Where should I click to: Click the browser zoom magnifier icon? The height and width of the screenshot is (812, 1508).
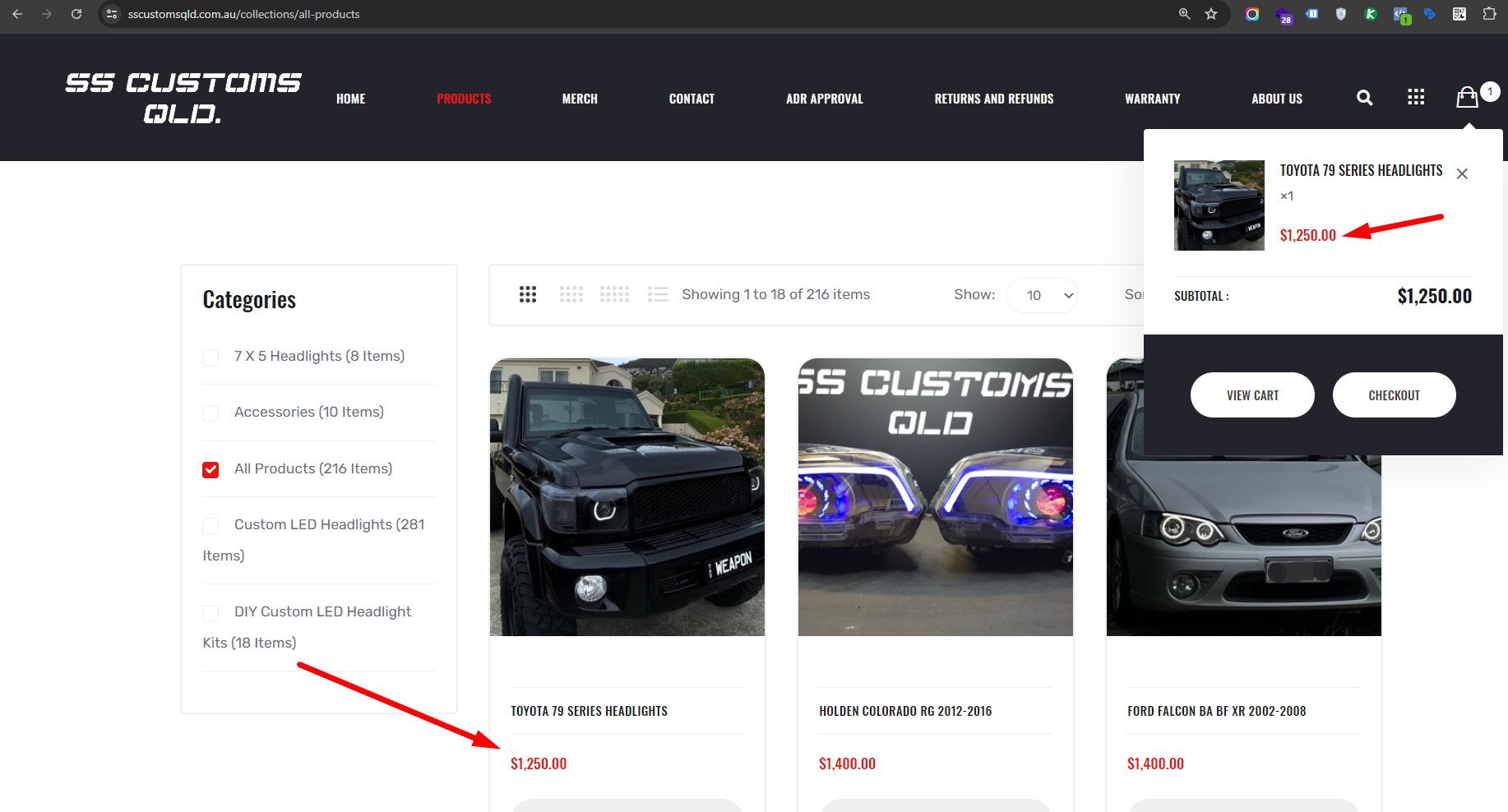point(1185,14)
